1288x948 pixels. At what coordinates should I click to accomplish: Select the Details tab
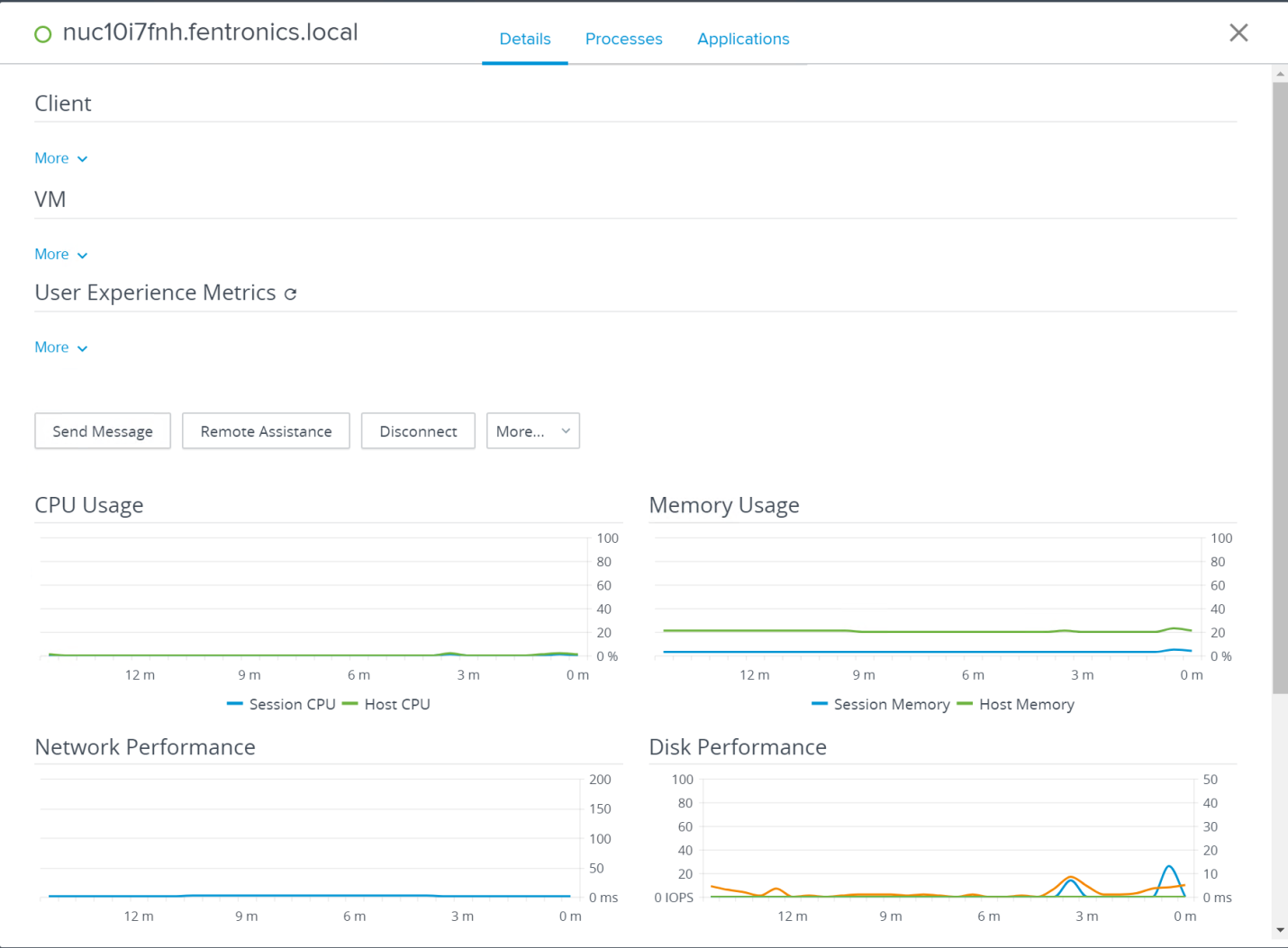pyautogui.click(x=525, y=39)
